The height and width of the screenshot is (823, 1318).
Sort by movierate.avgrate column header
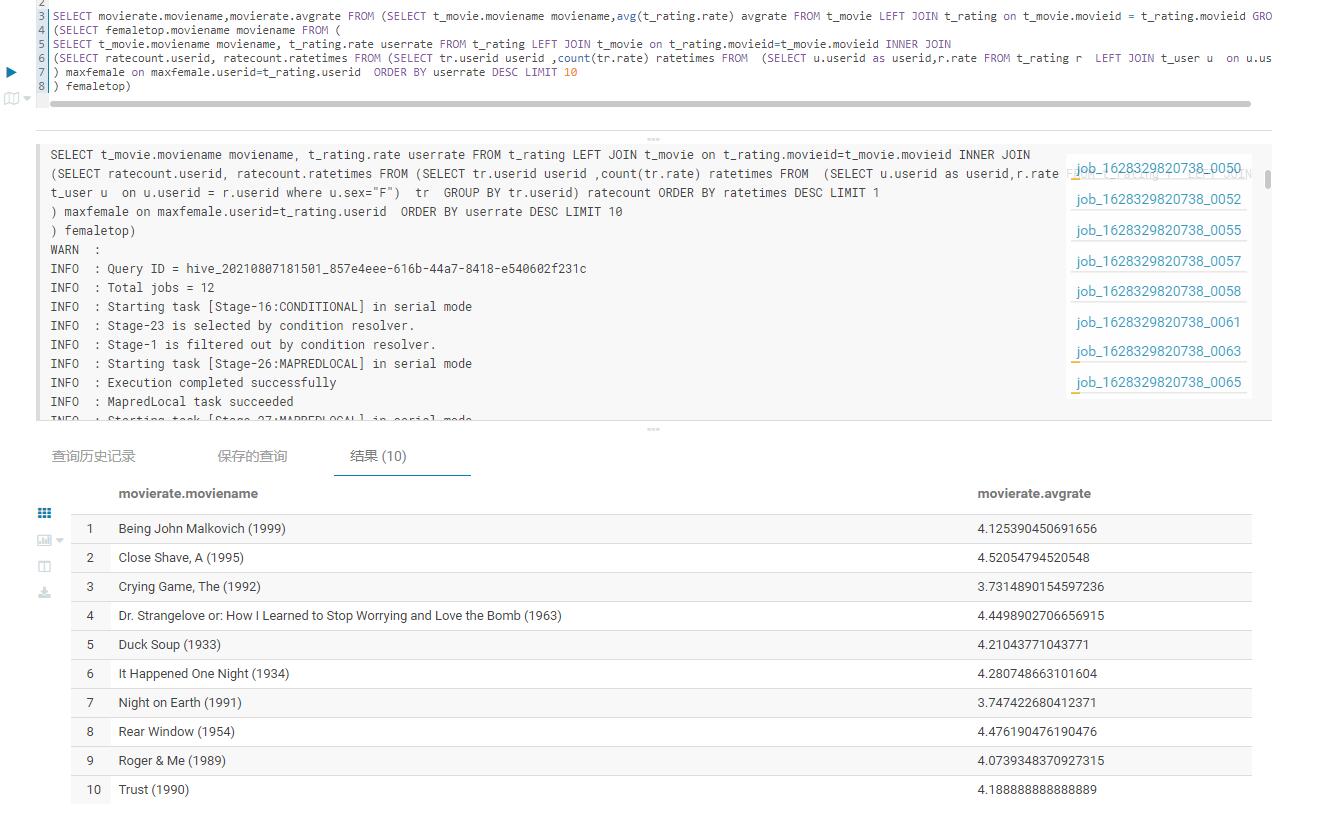tap(1034, 493)
